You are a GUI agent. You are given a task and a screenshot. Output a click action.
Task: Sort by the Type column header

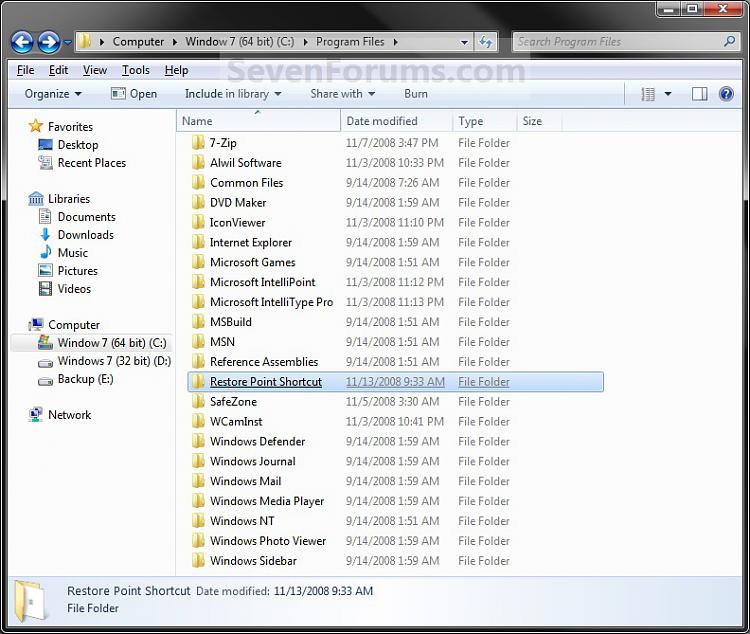coord(485,121)
